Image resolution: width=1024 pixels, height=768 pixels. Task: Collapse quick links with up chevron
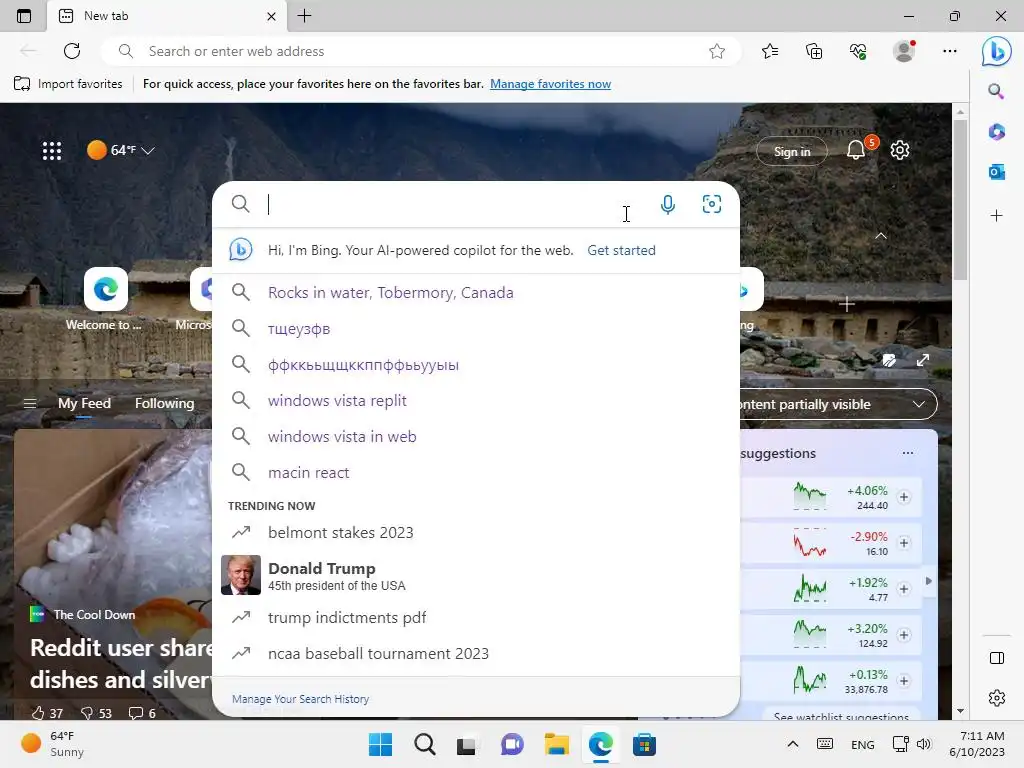coord(880,236)
